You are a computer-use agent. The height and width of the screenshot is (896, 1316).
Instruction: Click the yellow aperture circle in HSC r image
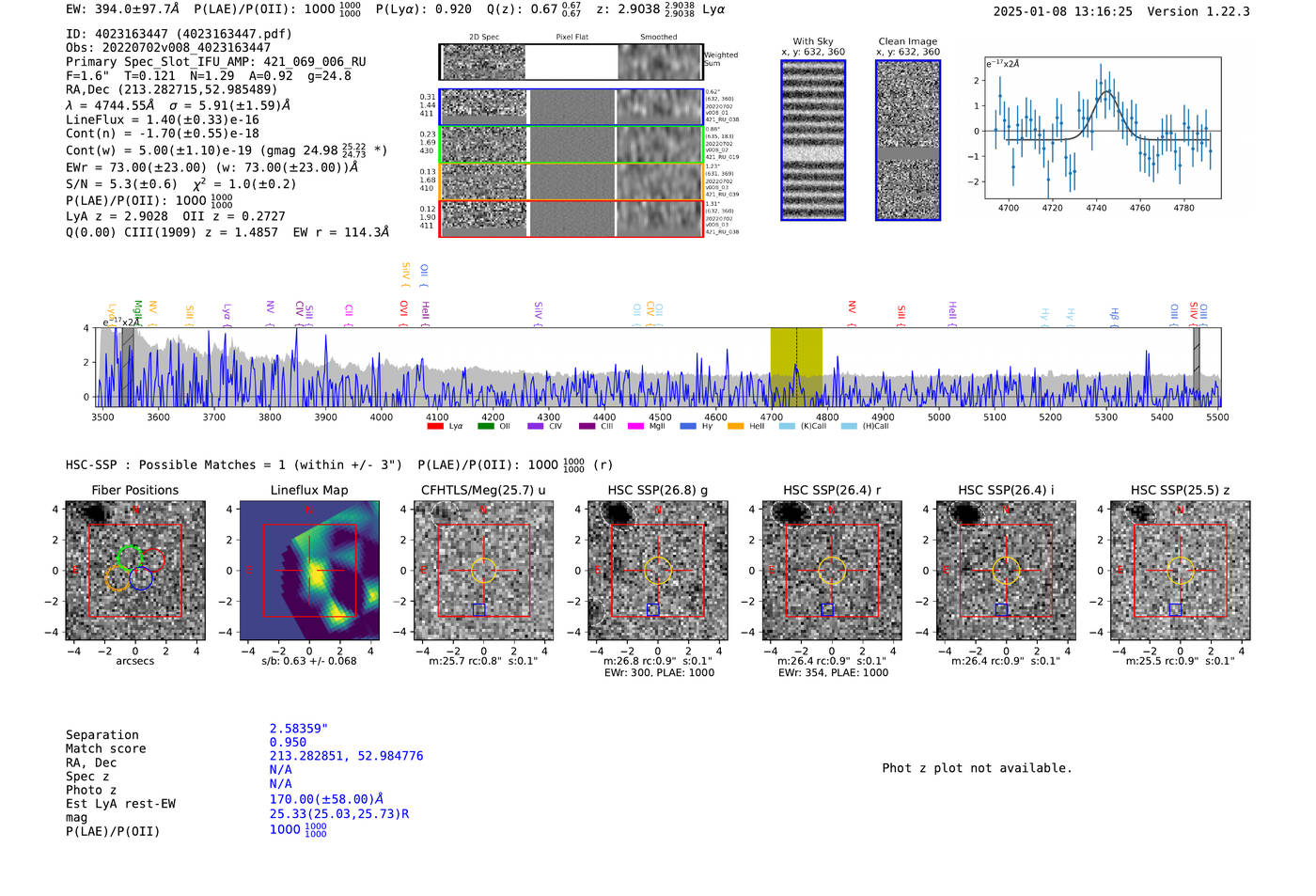832,571
